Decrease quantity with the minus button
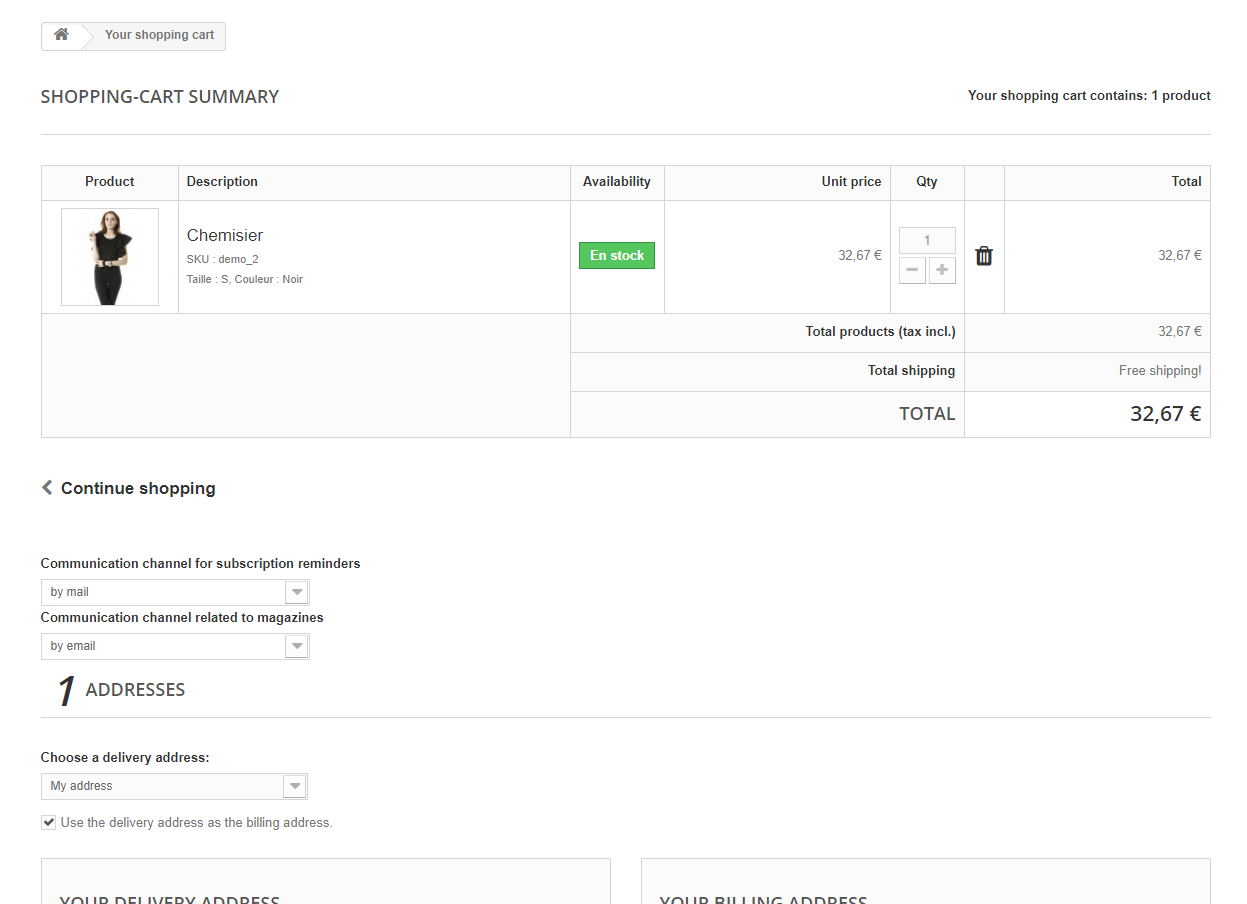This screenshot has height=904, width=1247. click(x=912, y=270)
